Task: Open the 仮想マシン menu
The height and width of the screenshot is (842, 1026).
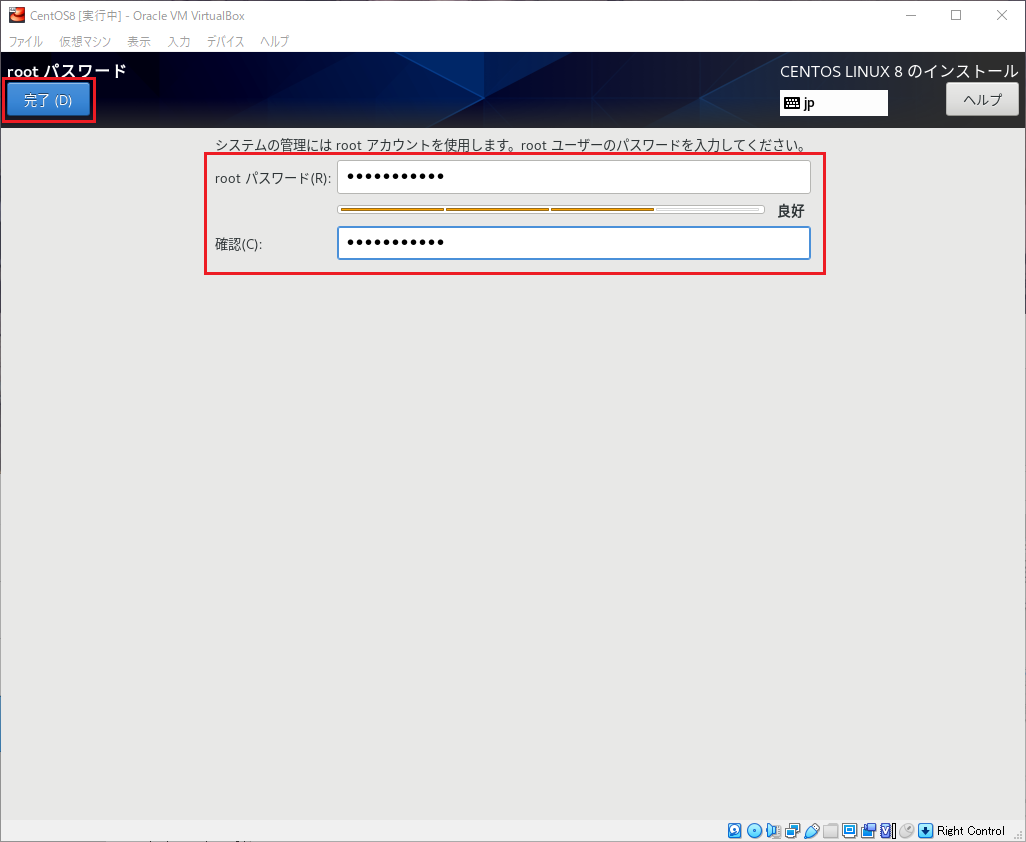Action: 85,41
